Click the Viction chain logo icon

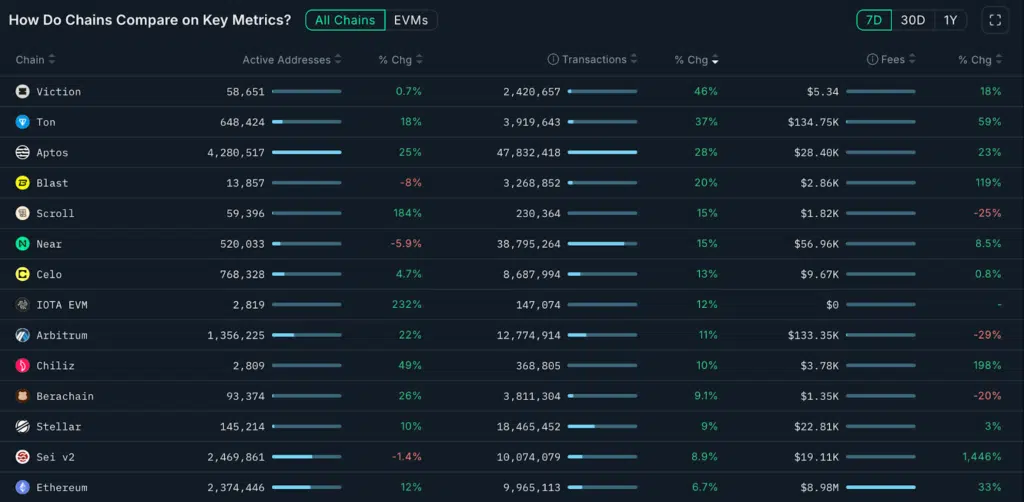tap(22, 92)
